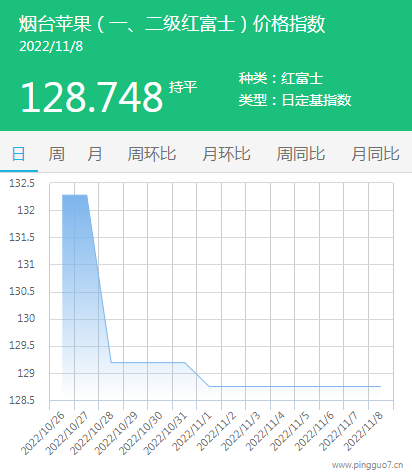The width and height of the screenshot is (412, 474).
Task: Click the 128.748 index value
Action: pyautogui.click(x=92, y=97)
